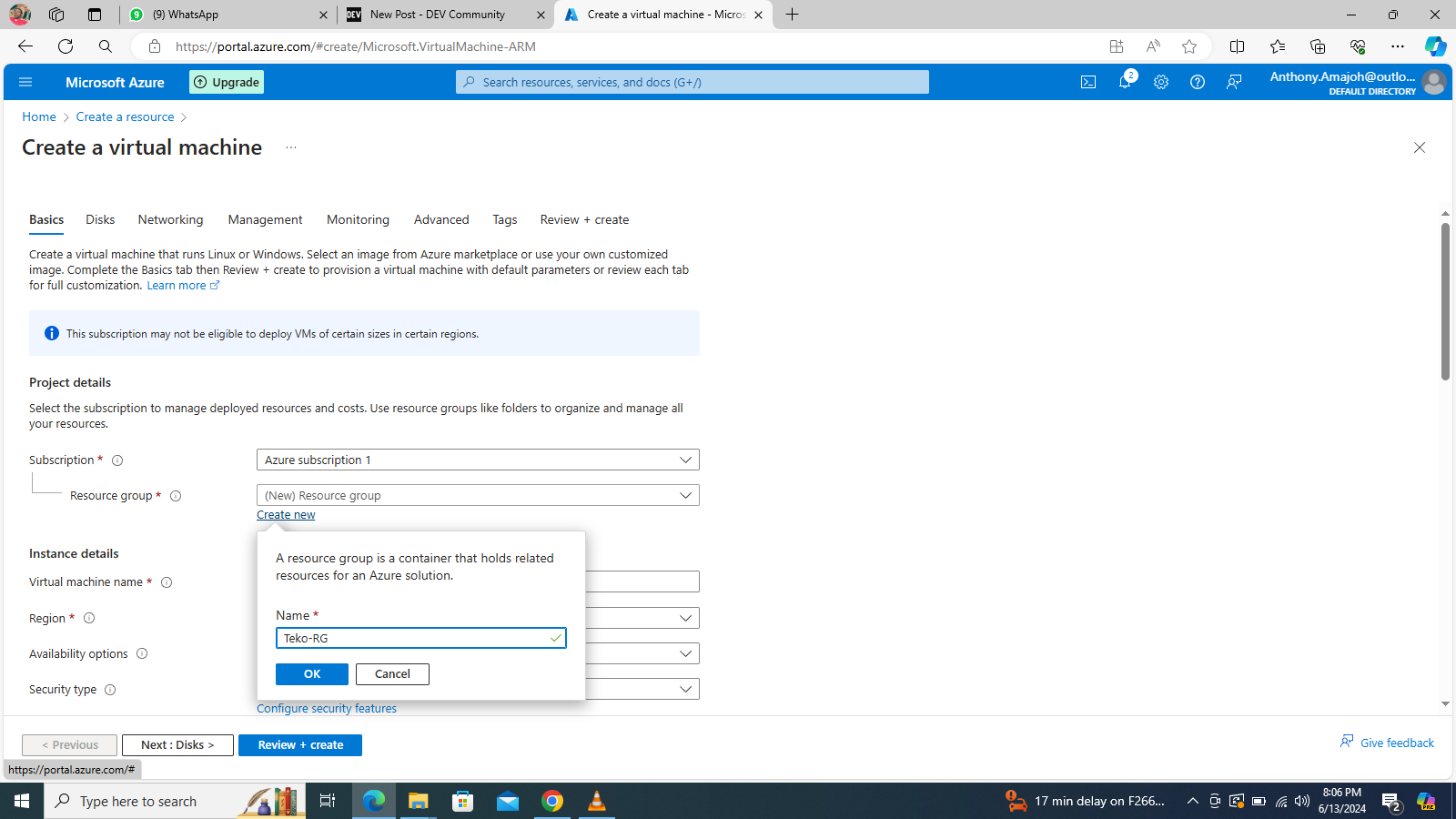The image size is (1456, 819).
Task: Open VLC media player from the taskbar
Action: [x=597, y=801]
